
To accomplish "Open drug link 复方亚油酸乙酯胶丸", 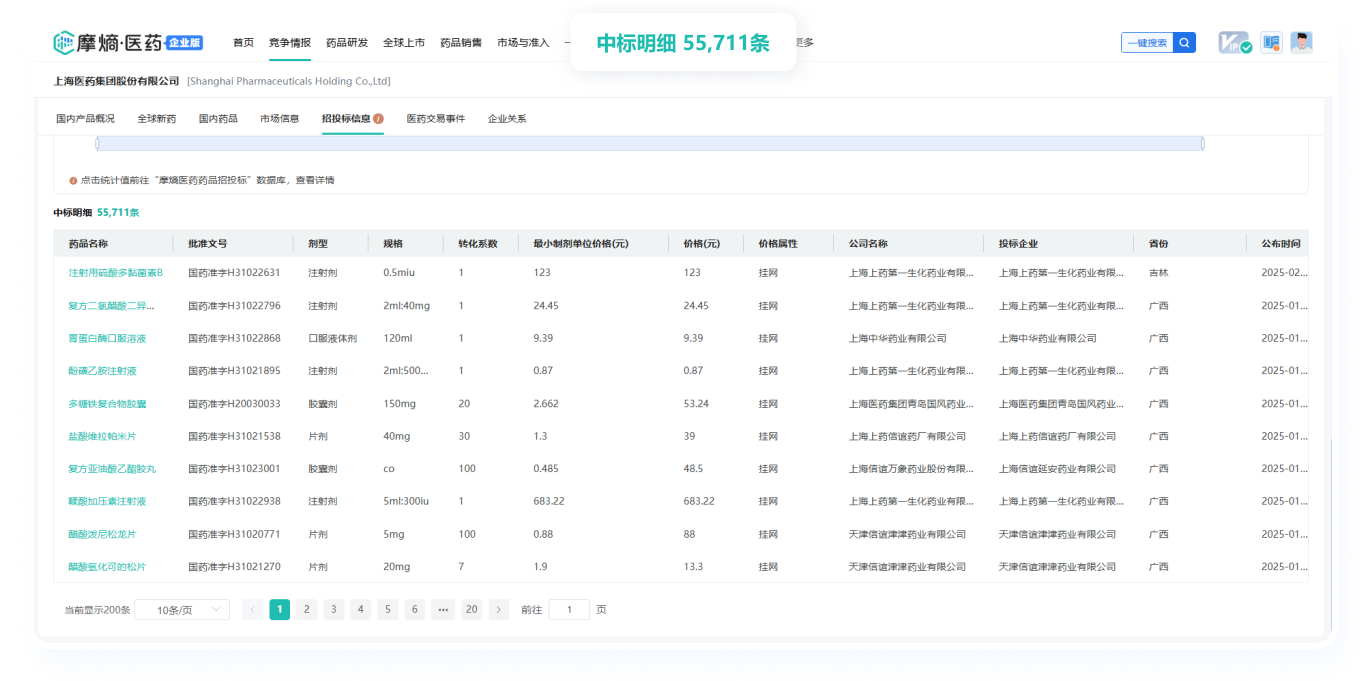I will click(112, 468).
